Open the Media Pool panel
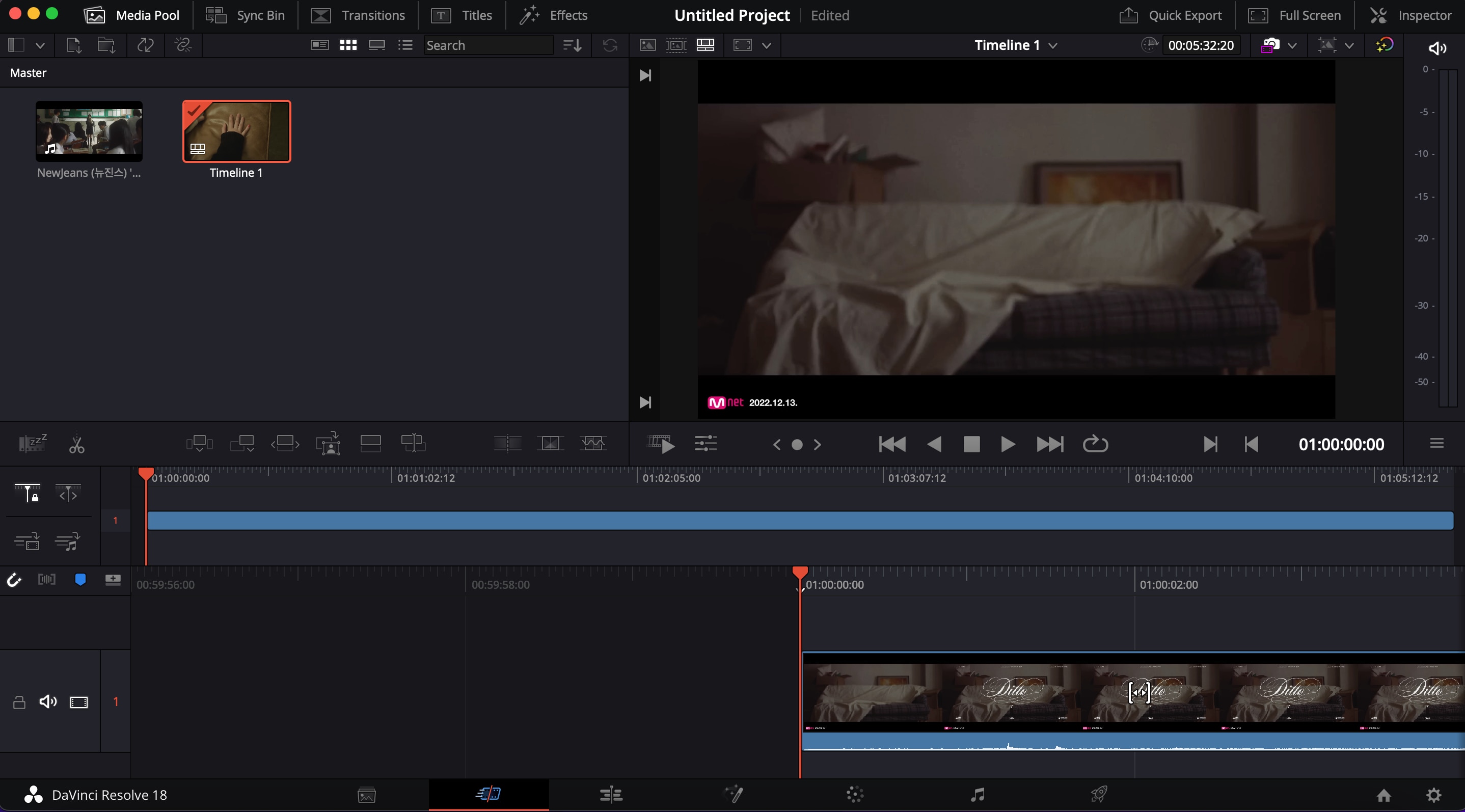Viewport: 1465px width, 812px height. click(x=131, y=15)
